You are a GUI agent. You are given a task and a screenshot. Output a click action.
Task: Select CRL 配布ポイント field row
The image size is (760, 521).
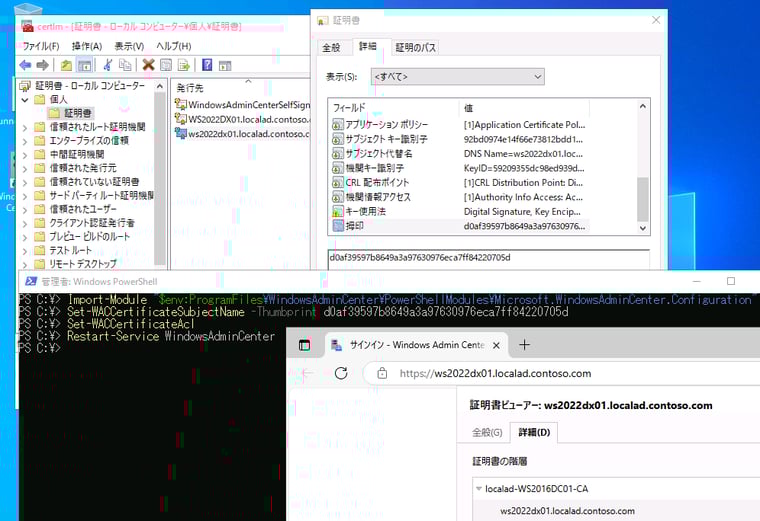click(459, 183)
